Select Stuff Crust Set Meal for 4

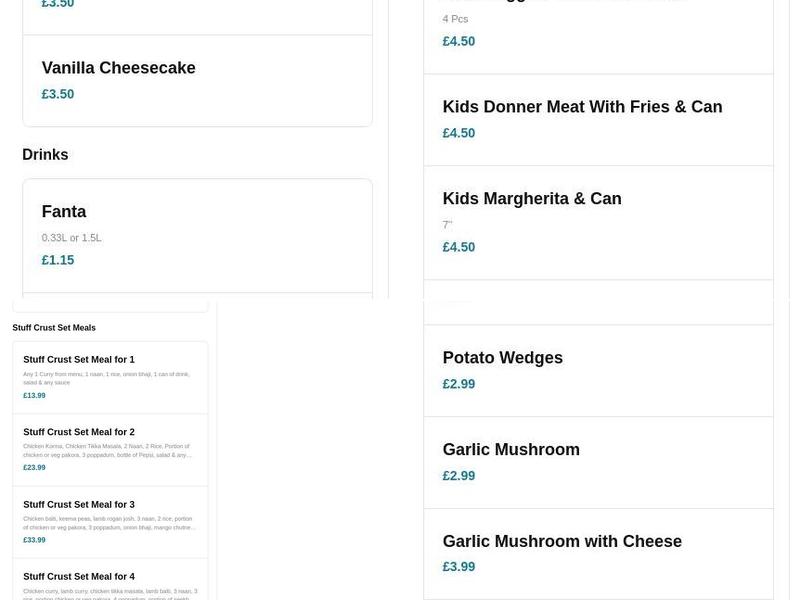(x=79, y=576)
